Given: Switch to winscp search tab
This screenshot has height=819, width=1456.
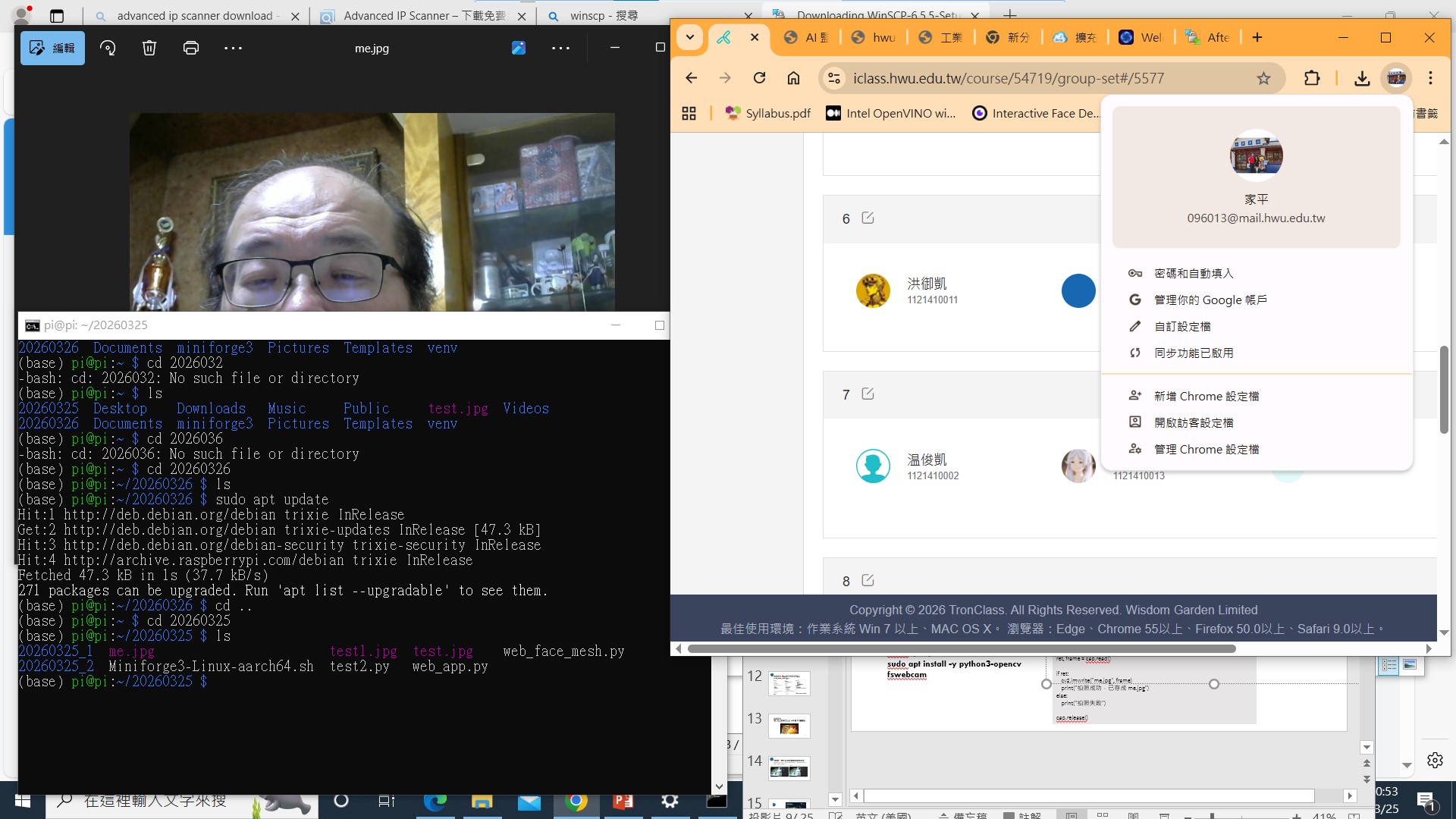Looking at the screenshot, I should tap(603, 16).
